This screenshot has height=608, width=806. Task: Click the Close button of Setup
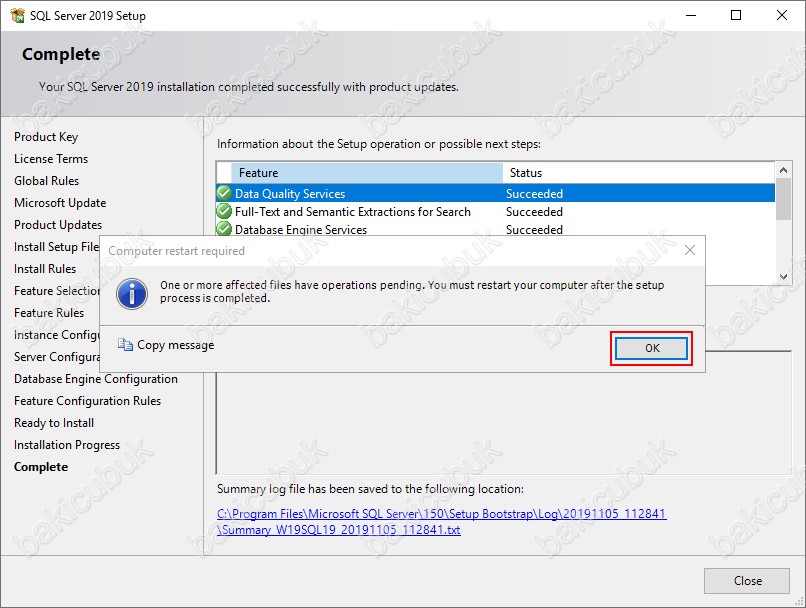747,581
